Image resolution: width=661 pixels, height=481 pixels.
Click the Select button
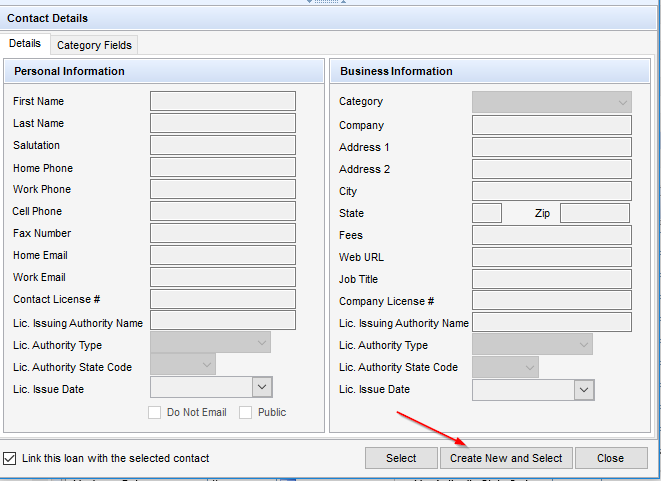coord(401,458)
